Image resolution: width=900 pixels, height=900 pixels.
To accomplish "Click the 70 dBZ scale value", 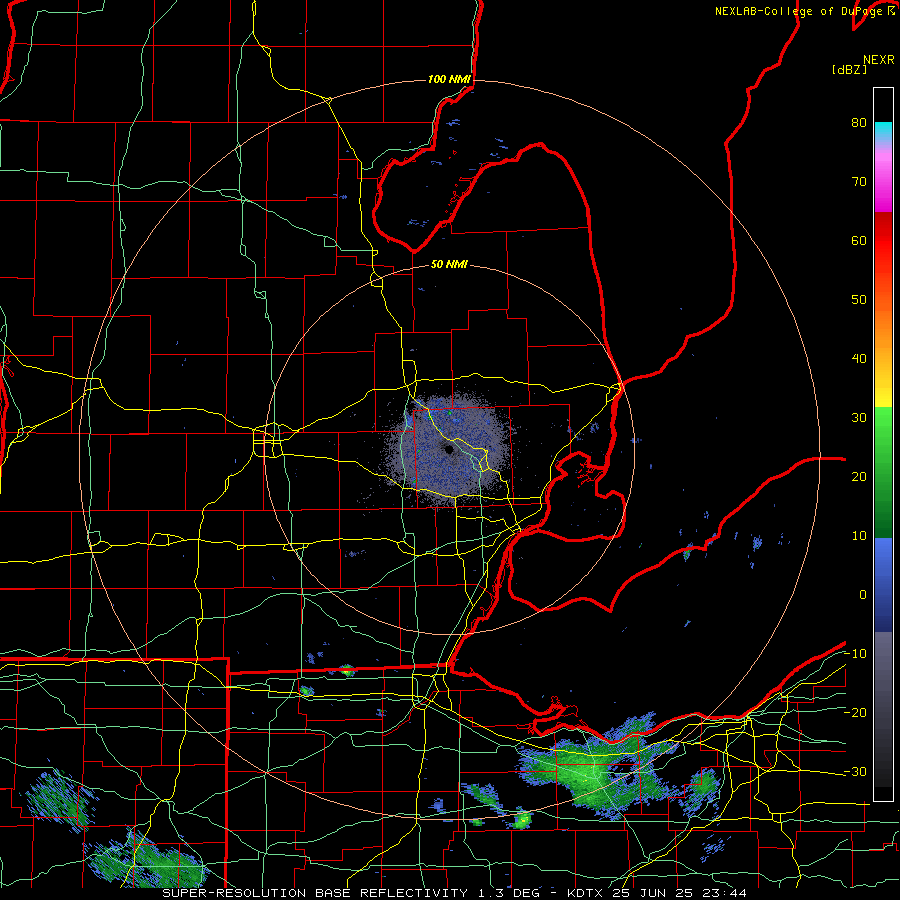I will pos(859,182).
